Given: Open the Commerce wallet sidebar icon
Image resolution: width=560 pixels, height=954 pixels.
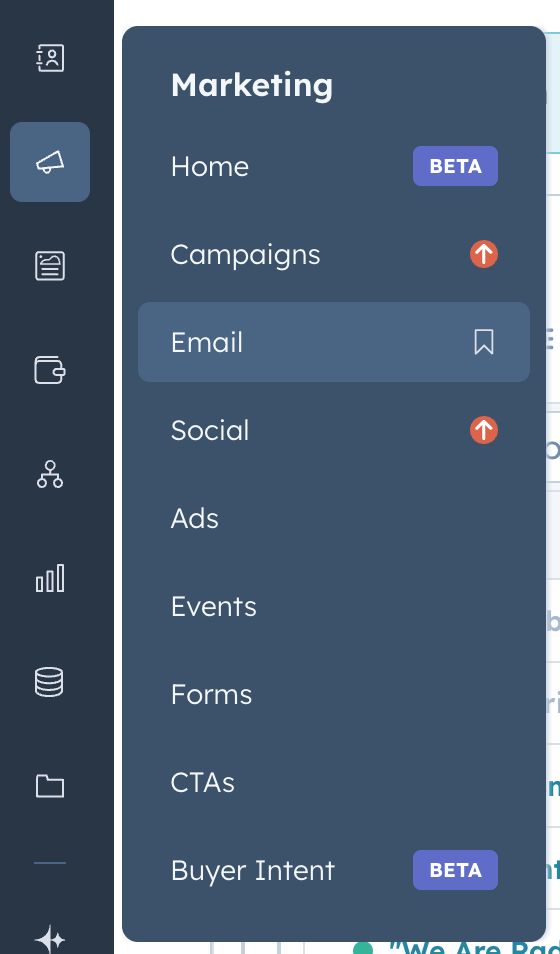Looking at the screenshot, I should point(50,370).
